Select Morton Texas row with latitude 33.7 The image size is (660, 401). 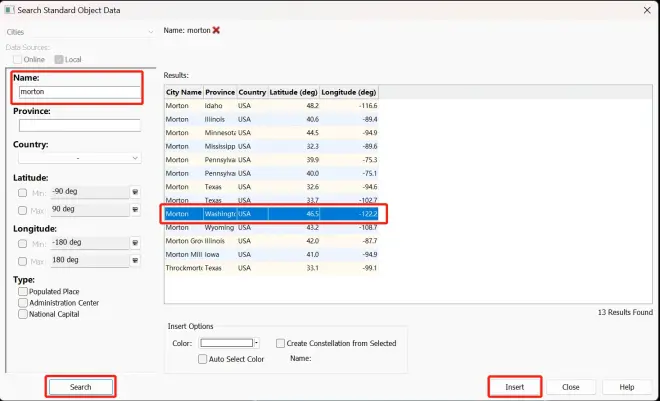[x=271, y=200]
